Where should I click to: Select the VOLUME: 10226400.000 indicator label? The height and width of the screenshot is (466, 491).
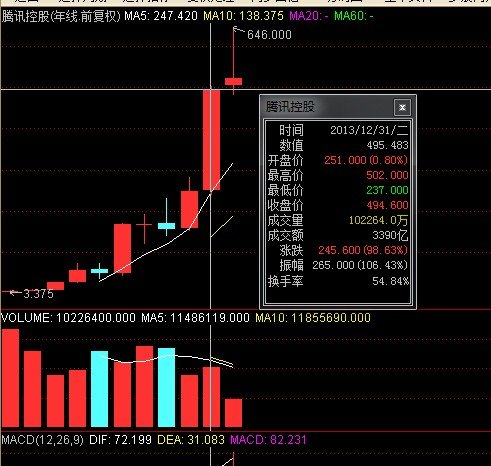[x=68, y=317]
